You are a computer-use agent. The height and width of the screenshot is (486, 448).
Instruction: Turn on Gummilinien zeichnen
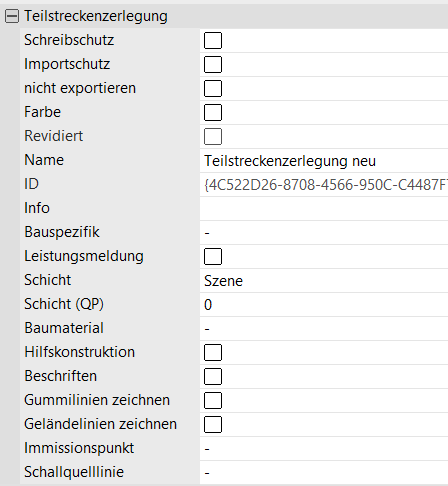click(213, 400)
